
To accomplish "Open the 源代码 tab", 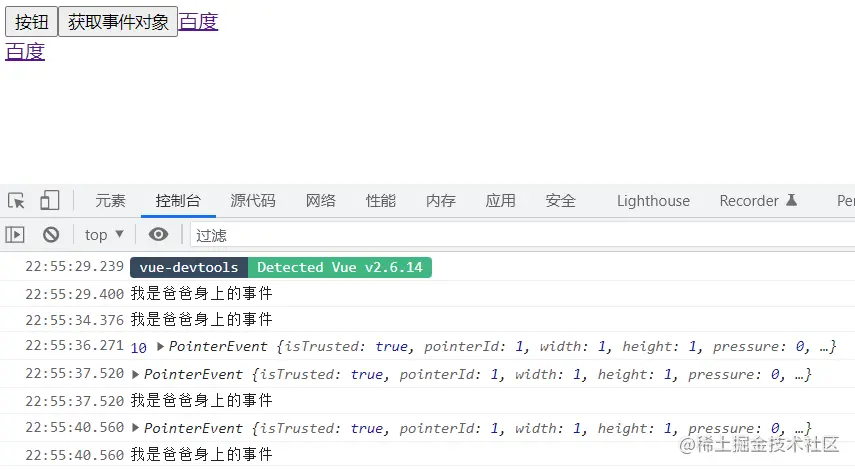I will [252, 201].
